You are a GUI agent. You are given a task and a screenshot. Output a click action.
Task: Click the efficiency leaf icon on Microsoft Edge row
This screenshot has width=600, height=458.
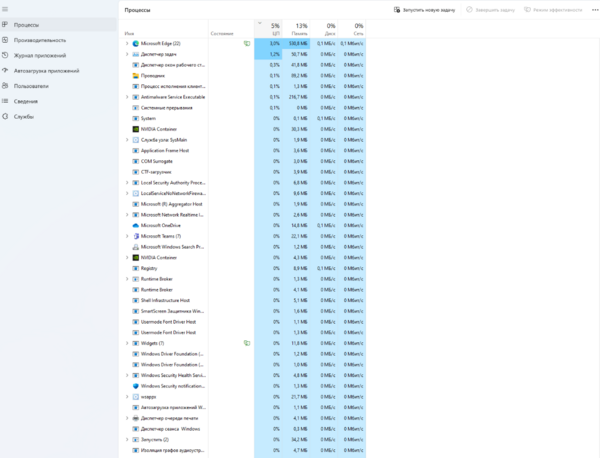(247, 44)
